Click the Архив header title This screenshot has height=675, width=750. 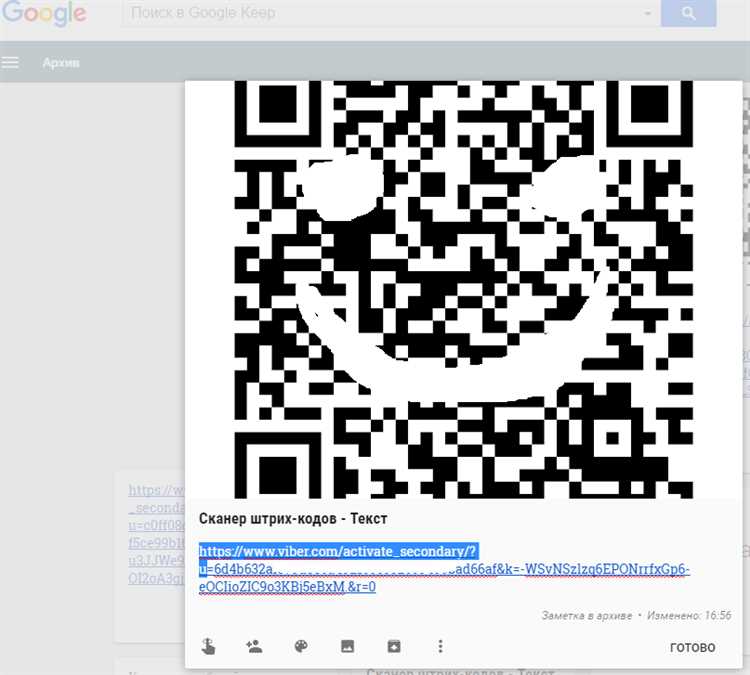[61, 63]
